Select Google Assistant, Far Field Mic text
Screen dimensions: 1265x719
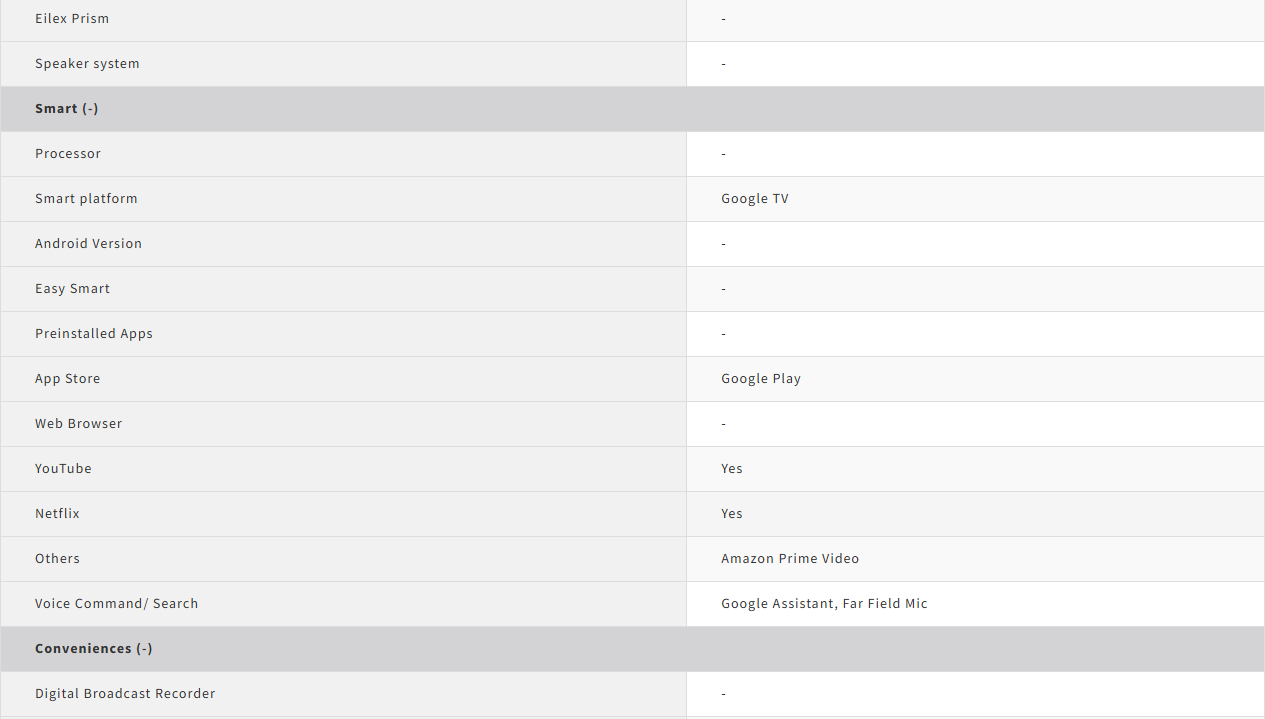click(x=824, y=604)
